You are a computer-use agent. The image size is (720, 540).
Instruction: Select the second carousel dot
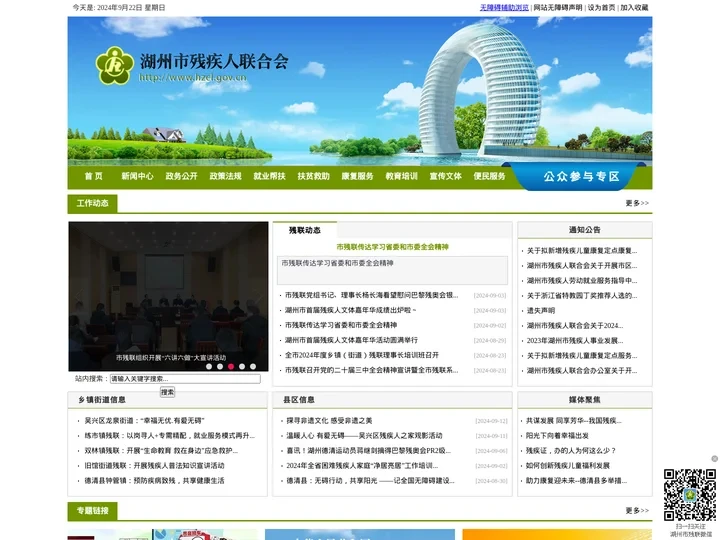[220, 366]
